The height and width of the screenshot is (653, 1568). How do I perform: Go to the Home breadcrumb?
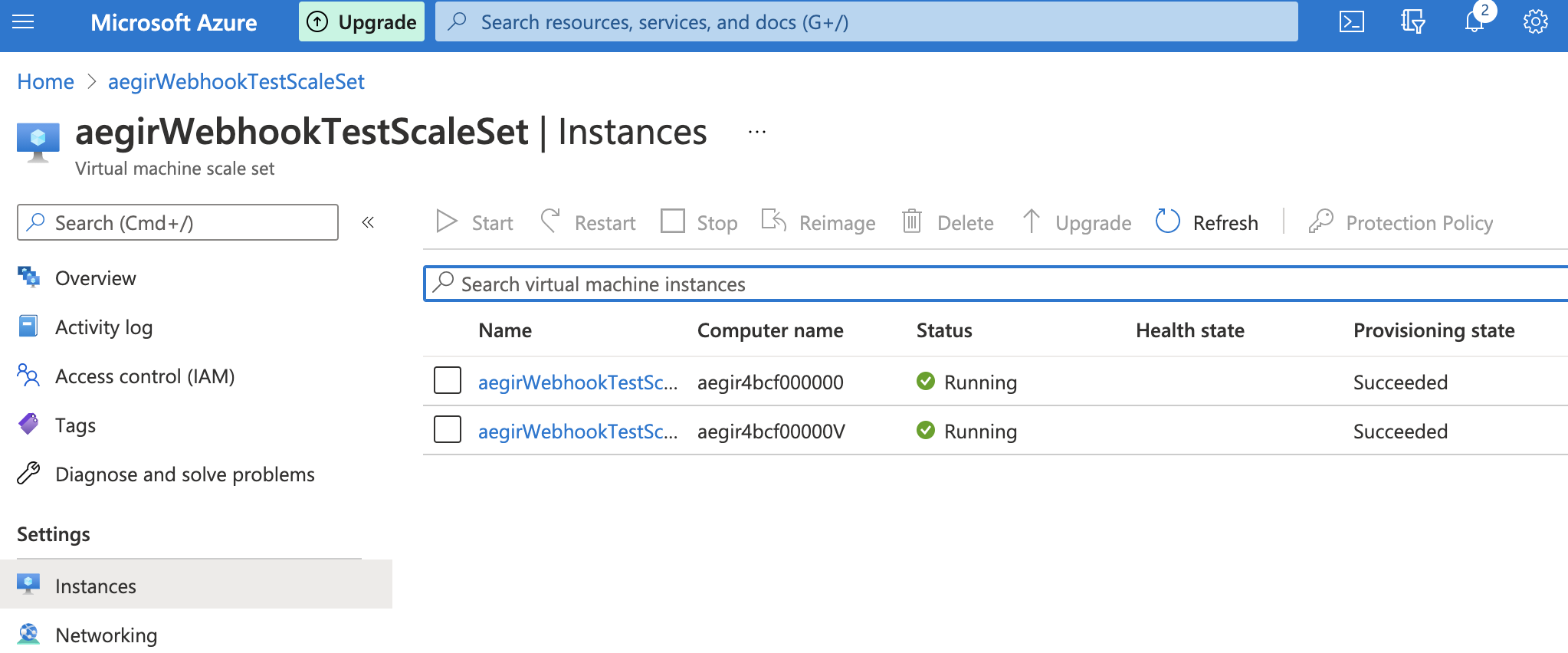pos(46,81)
